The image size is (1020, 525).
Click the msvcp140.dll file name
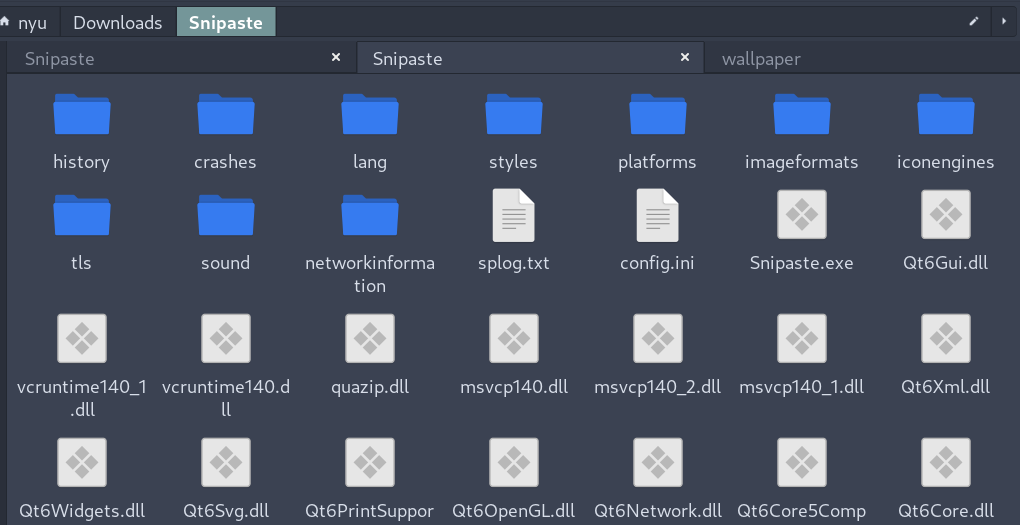pos(514,386)
